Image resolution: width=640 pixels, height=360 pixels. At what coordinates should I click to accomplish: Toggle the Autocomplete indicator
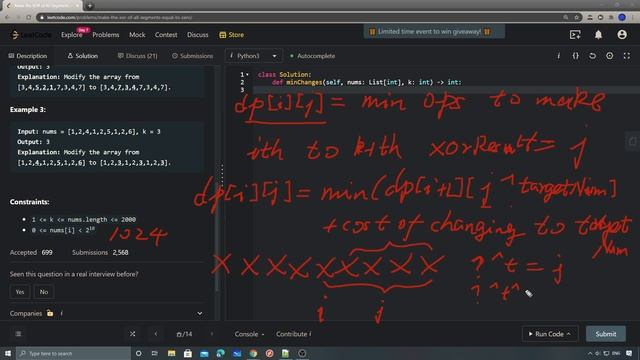click(312, 56)
